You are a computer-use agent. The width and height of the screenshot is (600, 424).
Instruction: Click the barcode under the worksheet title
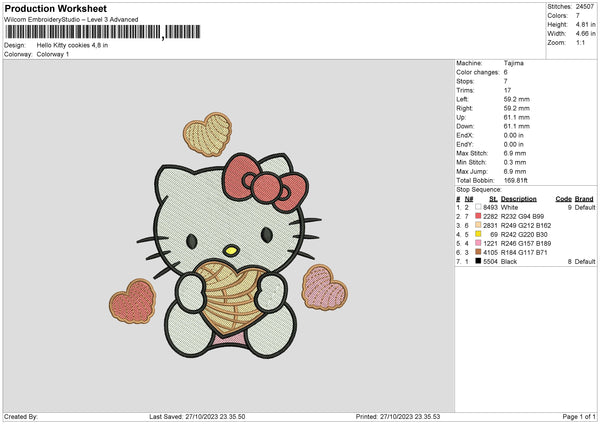103,32
